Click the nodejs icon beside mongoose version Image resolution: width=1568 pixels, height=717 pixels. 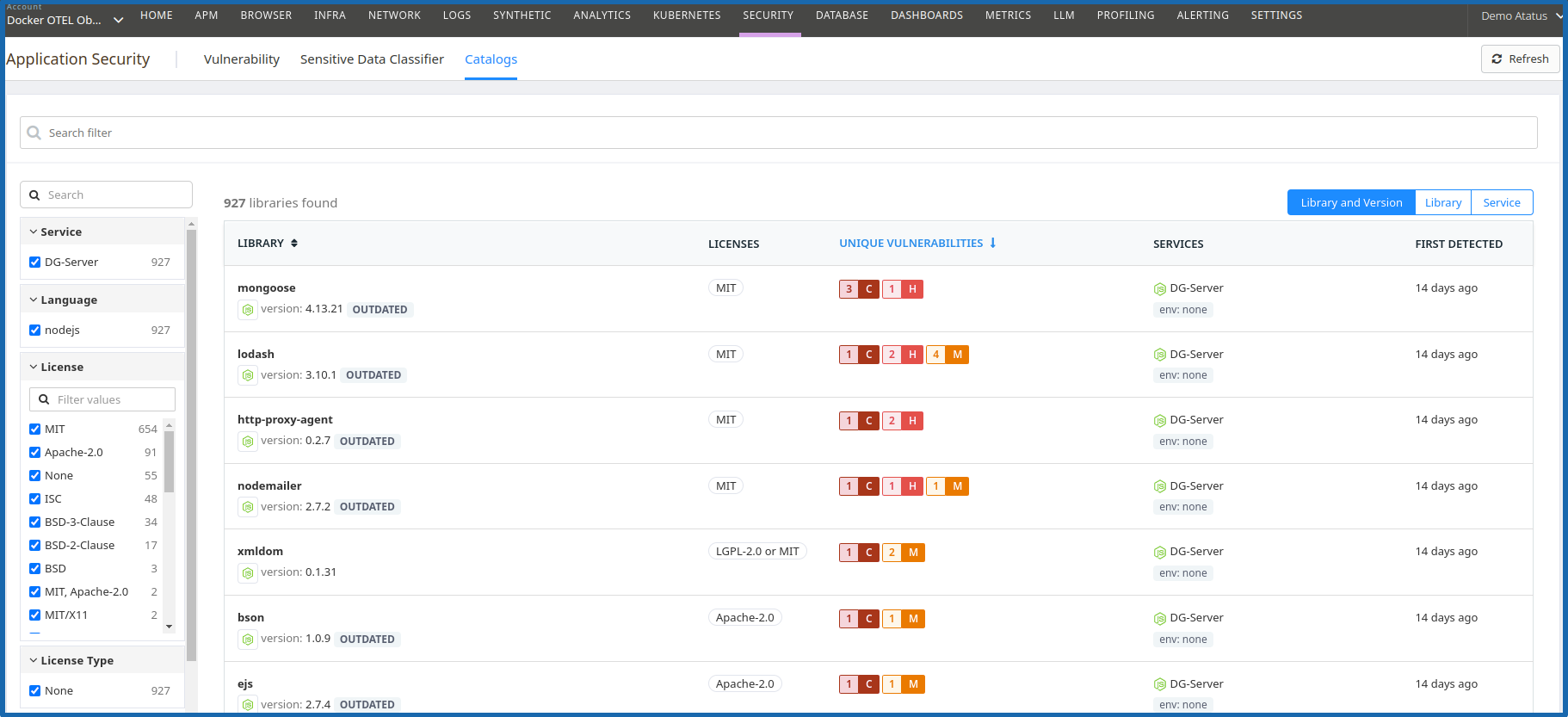coord(248,310)
